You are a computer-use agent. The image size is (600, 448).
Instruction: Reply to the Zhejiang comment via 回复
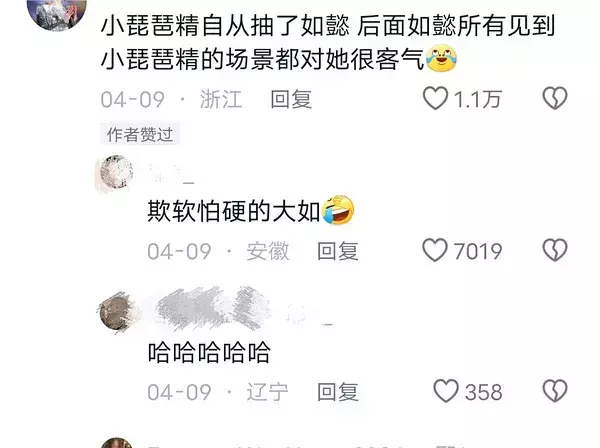pos(291,99)
